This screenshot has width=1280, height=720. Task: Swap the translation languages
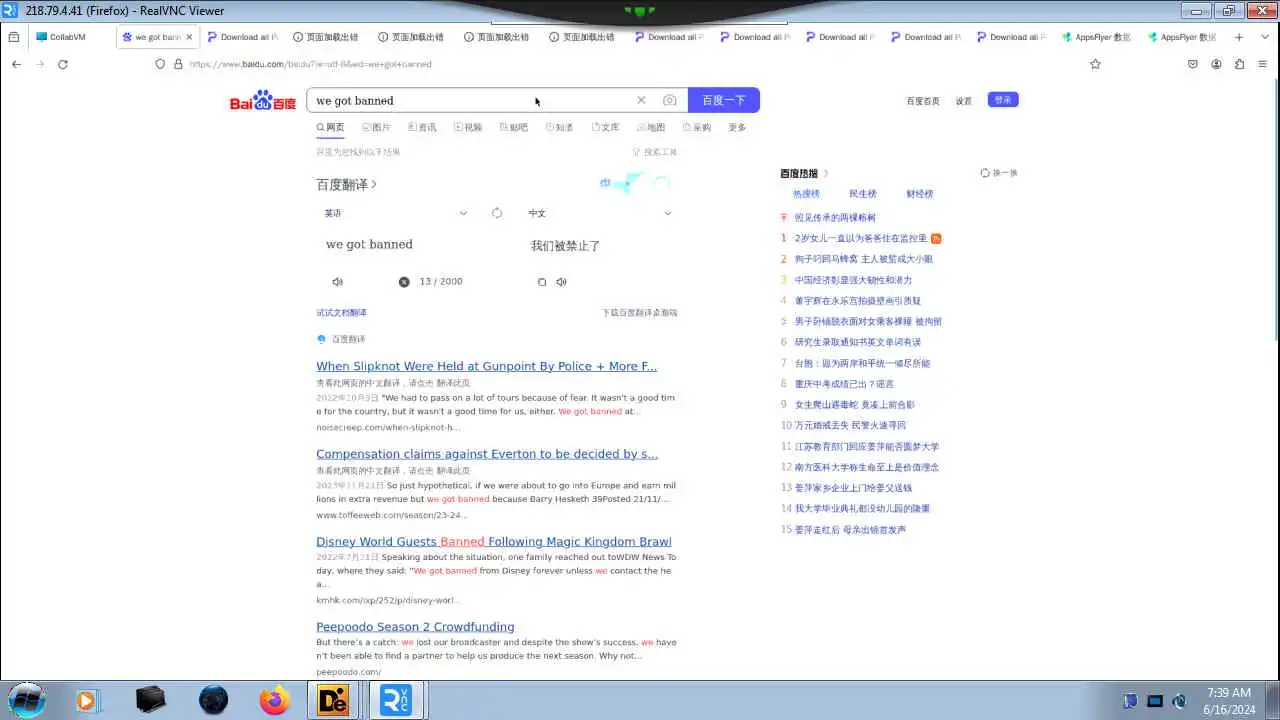click(497, 213)
